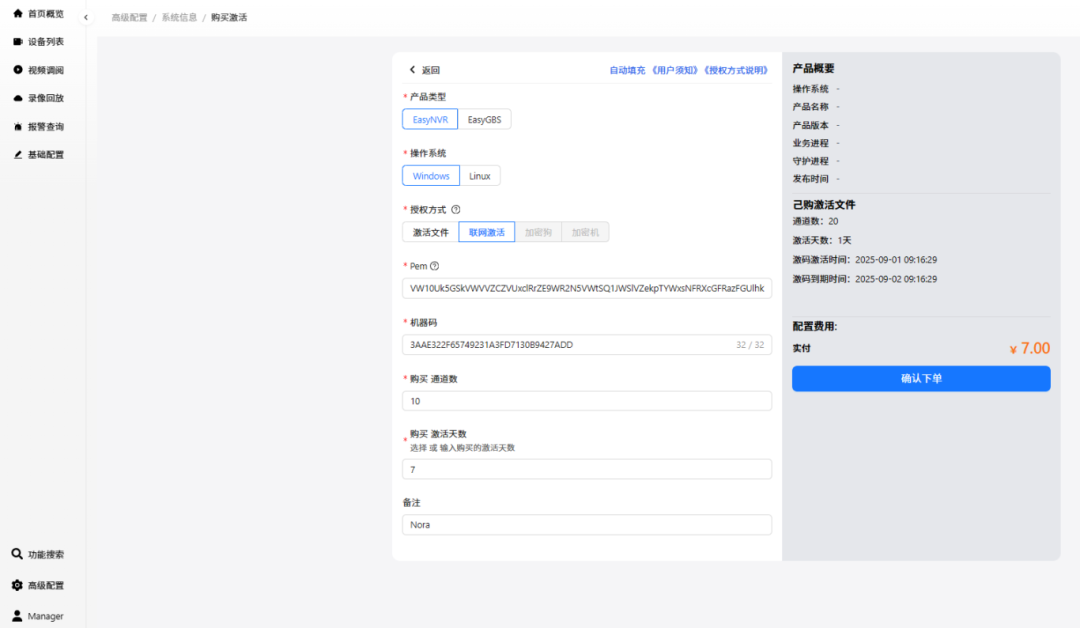Select EasyGBS product type
Viewport: 1080px width, 628px height.
(x=484, y=119)
